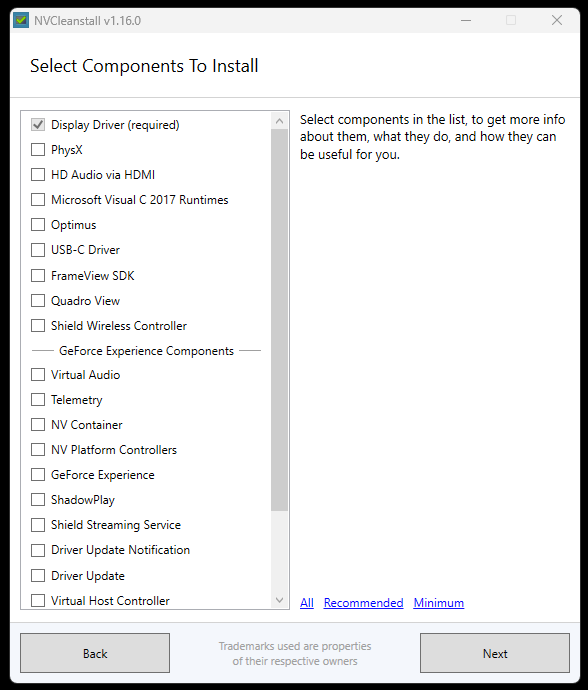Go to the Next step
The image size is (588, 690).
click(x=495, y=653)
